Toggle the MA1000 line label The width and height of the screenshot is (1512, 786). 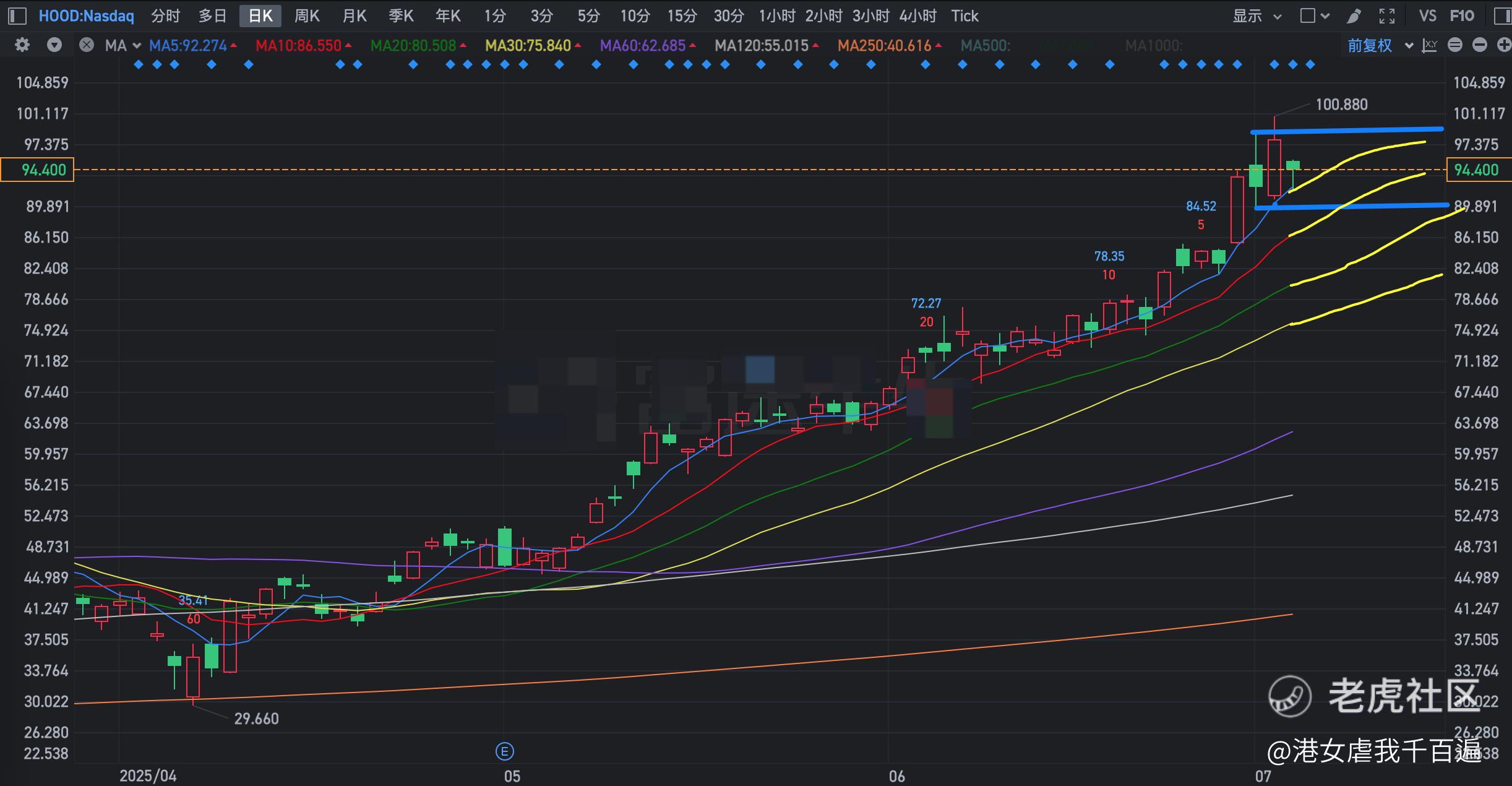[x=1153, y=45]
